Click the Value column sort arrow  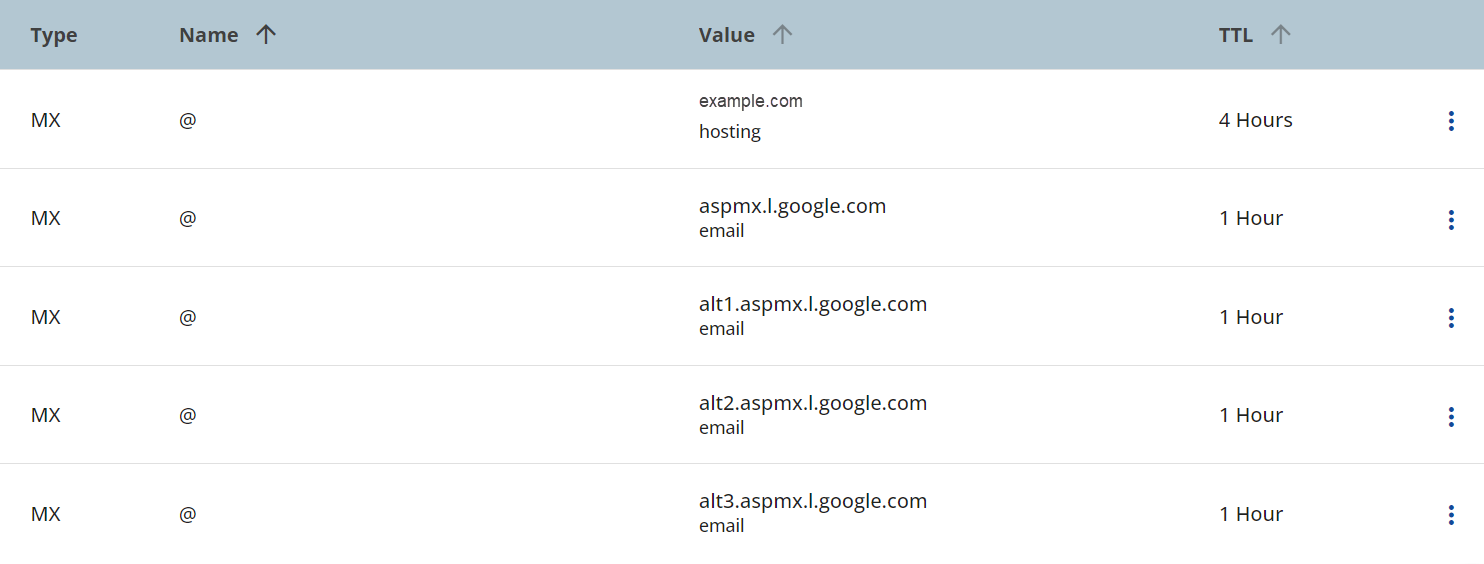782,35
